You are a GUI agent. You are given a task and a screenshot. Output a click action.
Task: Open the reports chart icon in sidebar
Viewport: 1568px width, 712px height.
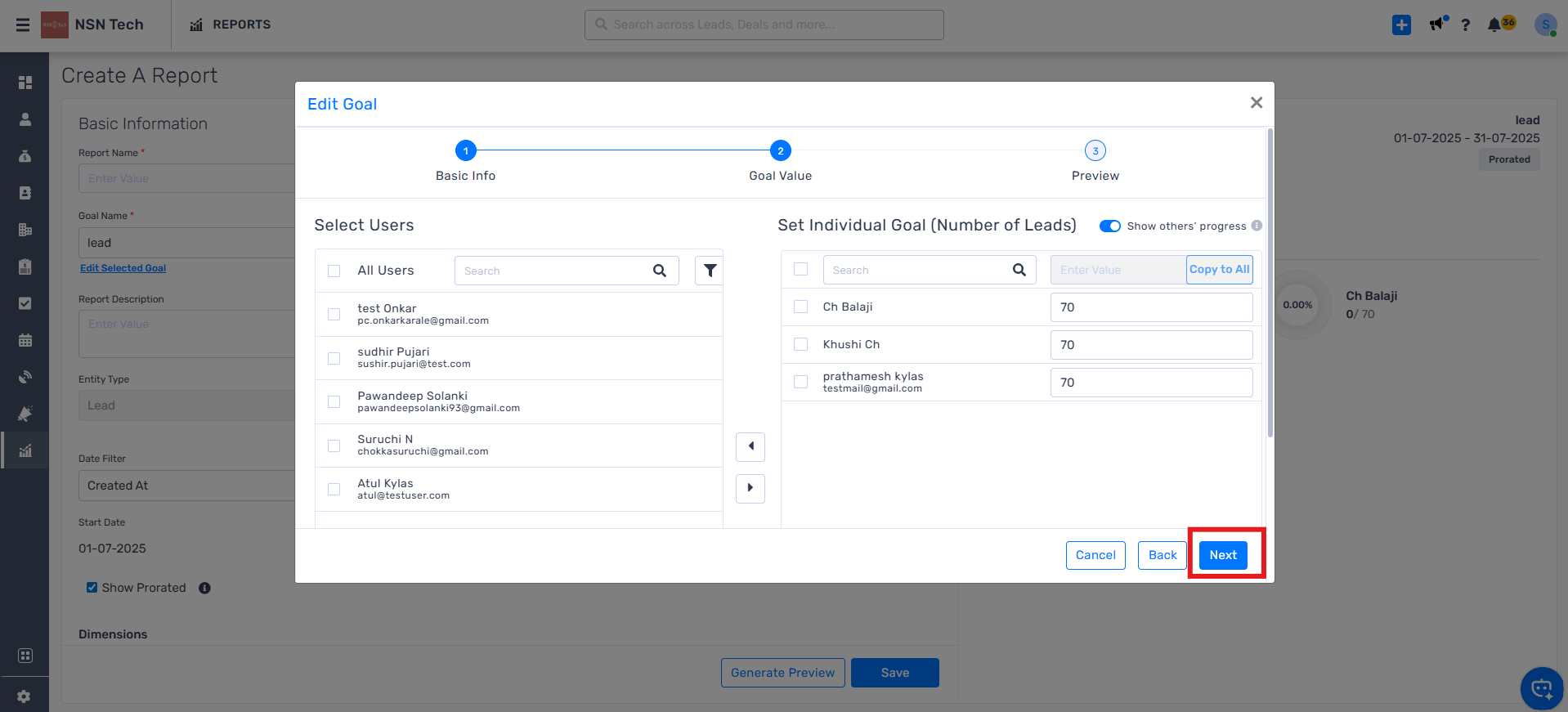pos(25,450)
